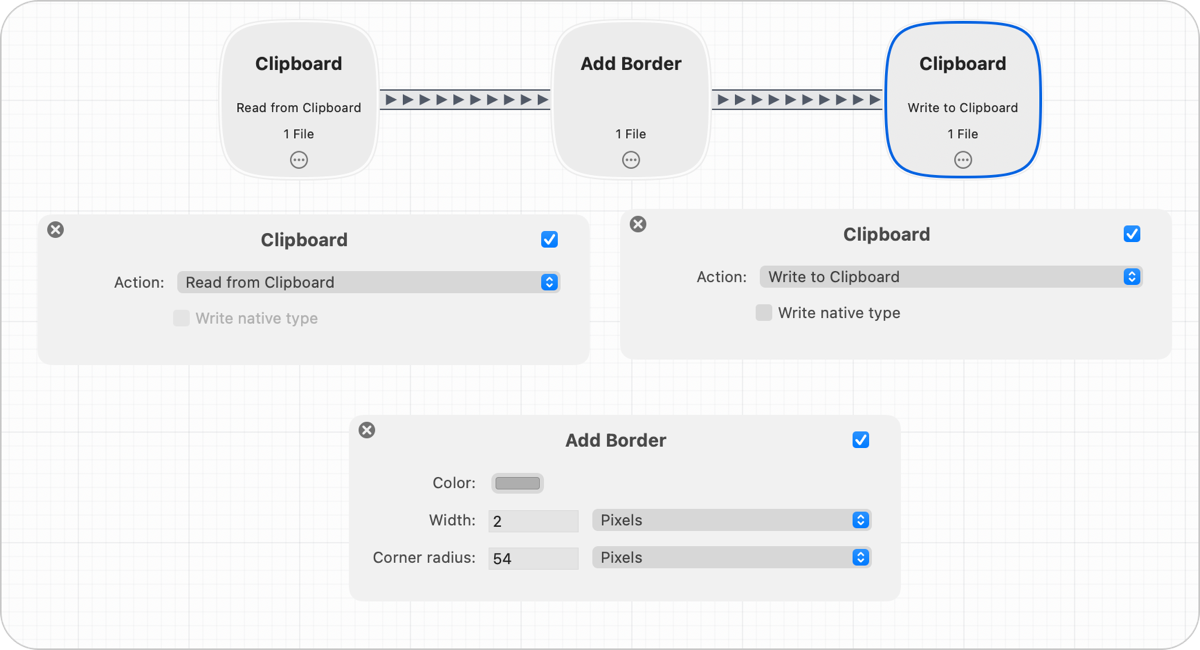Open options on the Write to Clipboard block
Screen dimensions: 1200x650
click(x=963, y=159)
